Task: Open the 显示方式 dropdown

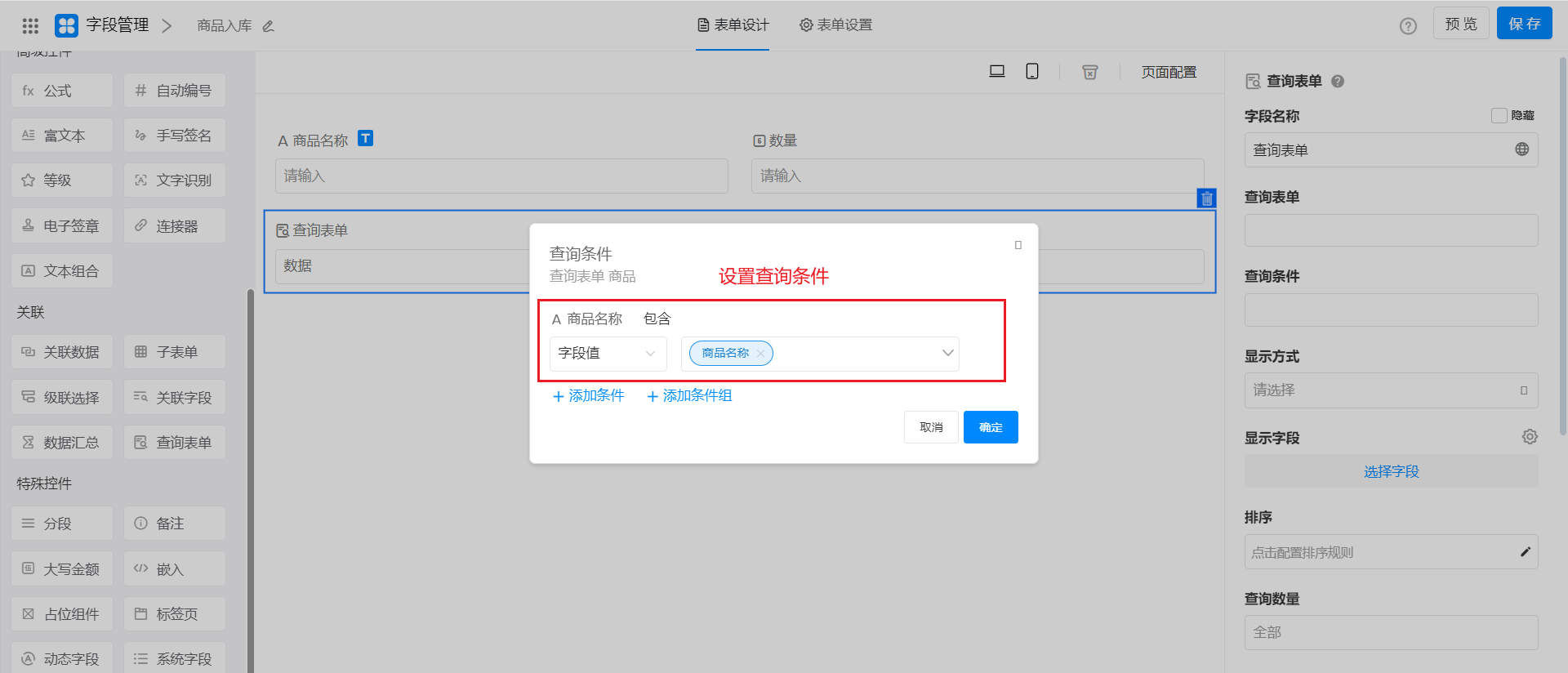Action: pos(1391,390)
